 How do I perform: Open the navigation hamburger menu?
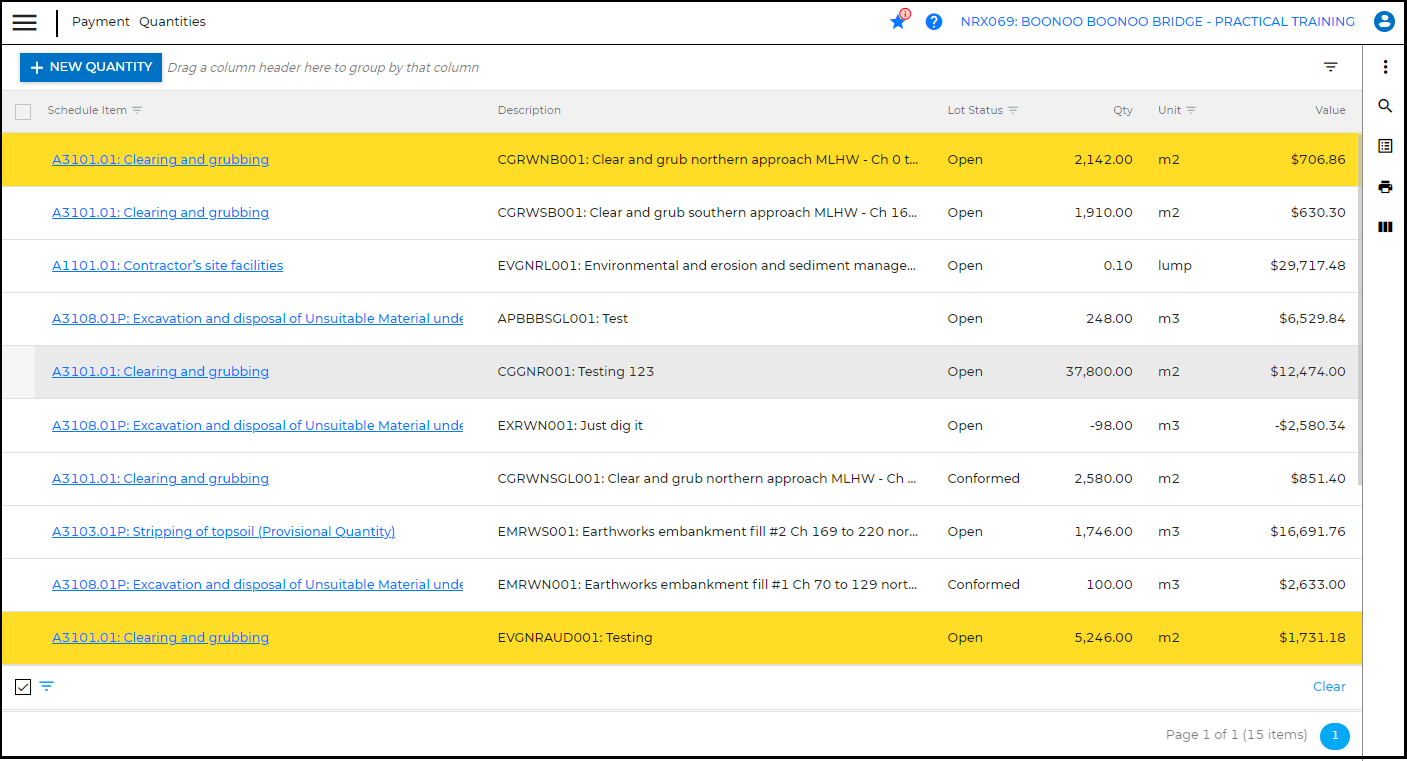click(24, 22)
